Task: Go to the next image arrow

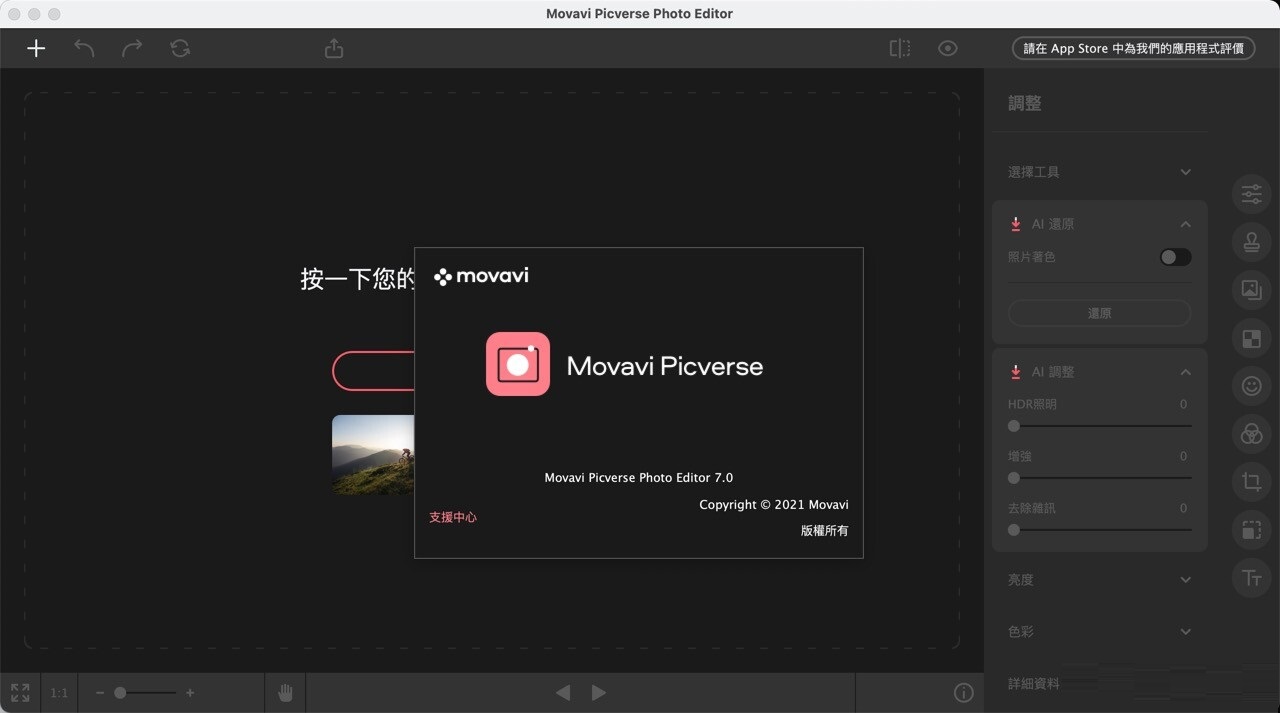Action: tap(598, 692)
